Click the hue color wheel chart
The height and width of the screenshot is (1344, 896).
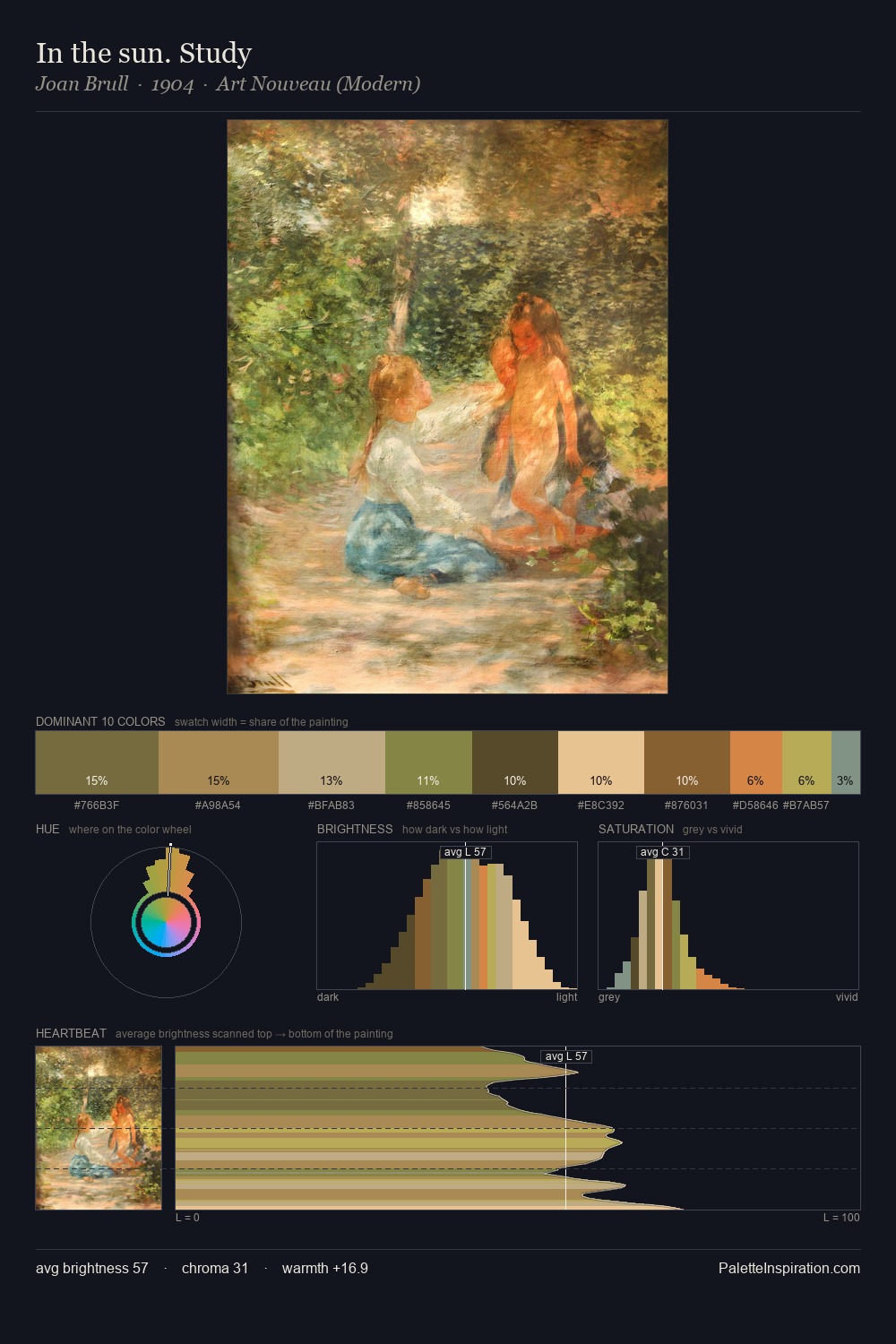(x=166, y=921)
